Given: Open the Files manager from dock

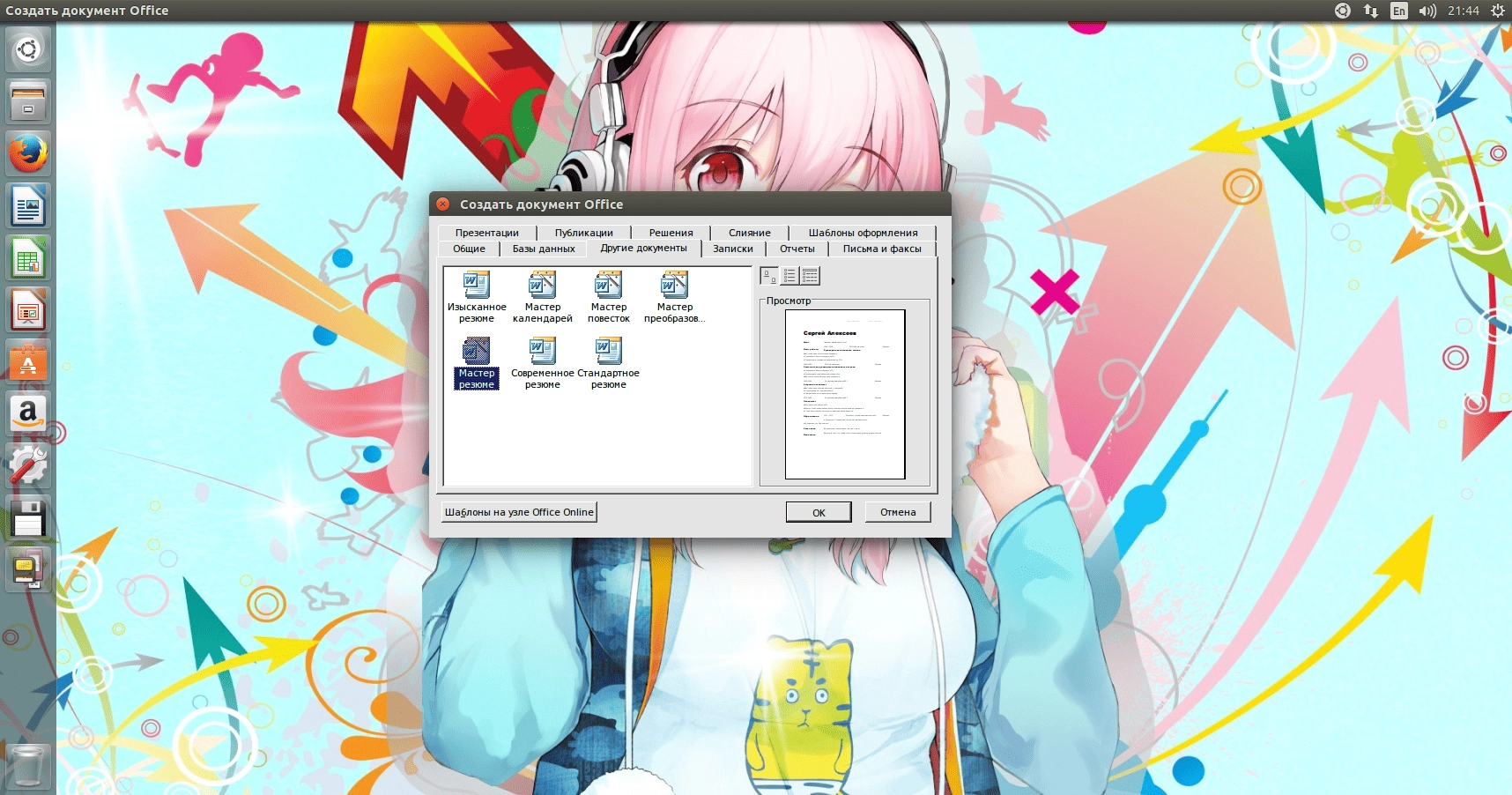Looking at the screenshot, I should [28, 101].
